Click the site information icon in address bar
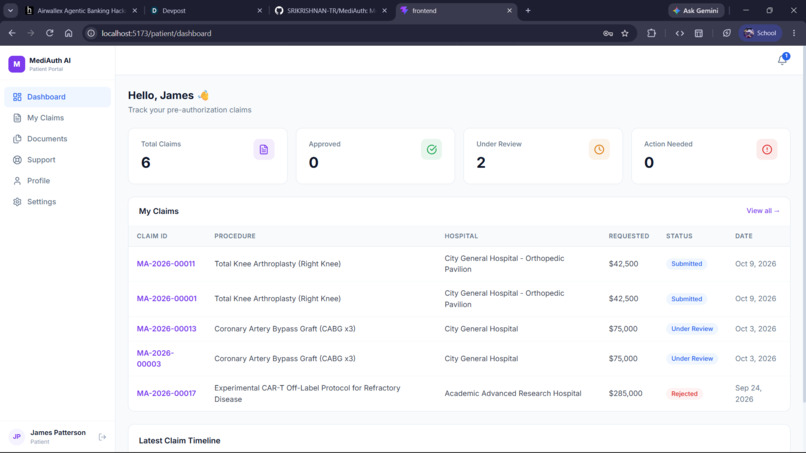The width and height of the screenshot is (806, 453). point(91,33)
